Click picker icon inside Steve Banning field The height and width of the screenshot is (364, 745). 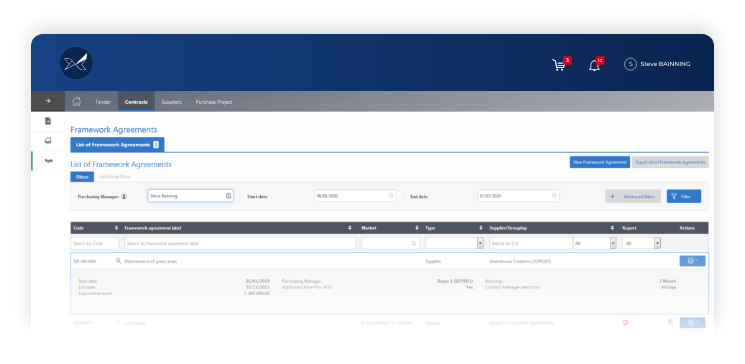tap(228, 195)
